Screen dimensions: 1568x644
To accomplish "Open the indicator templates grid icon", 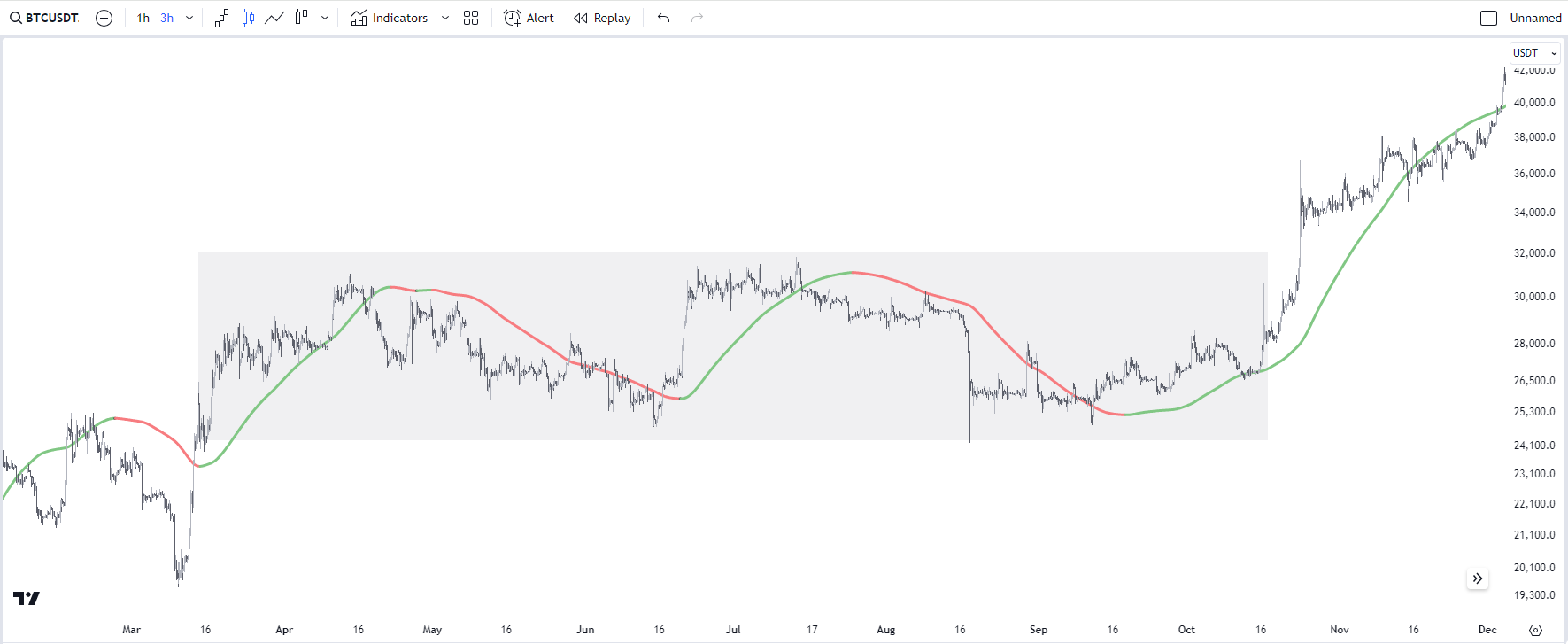I will [471, 18].
